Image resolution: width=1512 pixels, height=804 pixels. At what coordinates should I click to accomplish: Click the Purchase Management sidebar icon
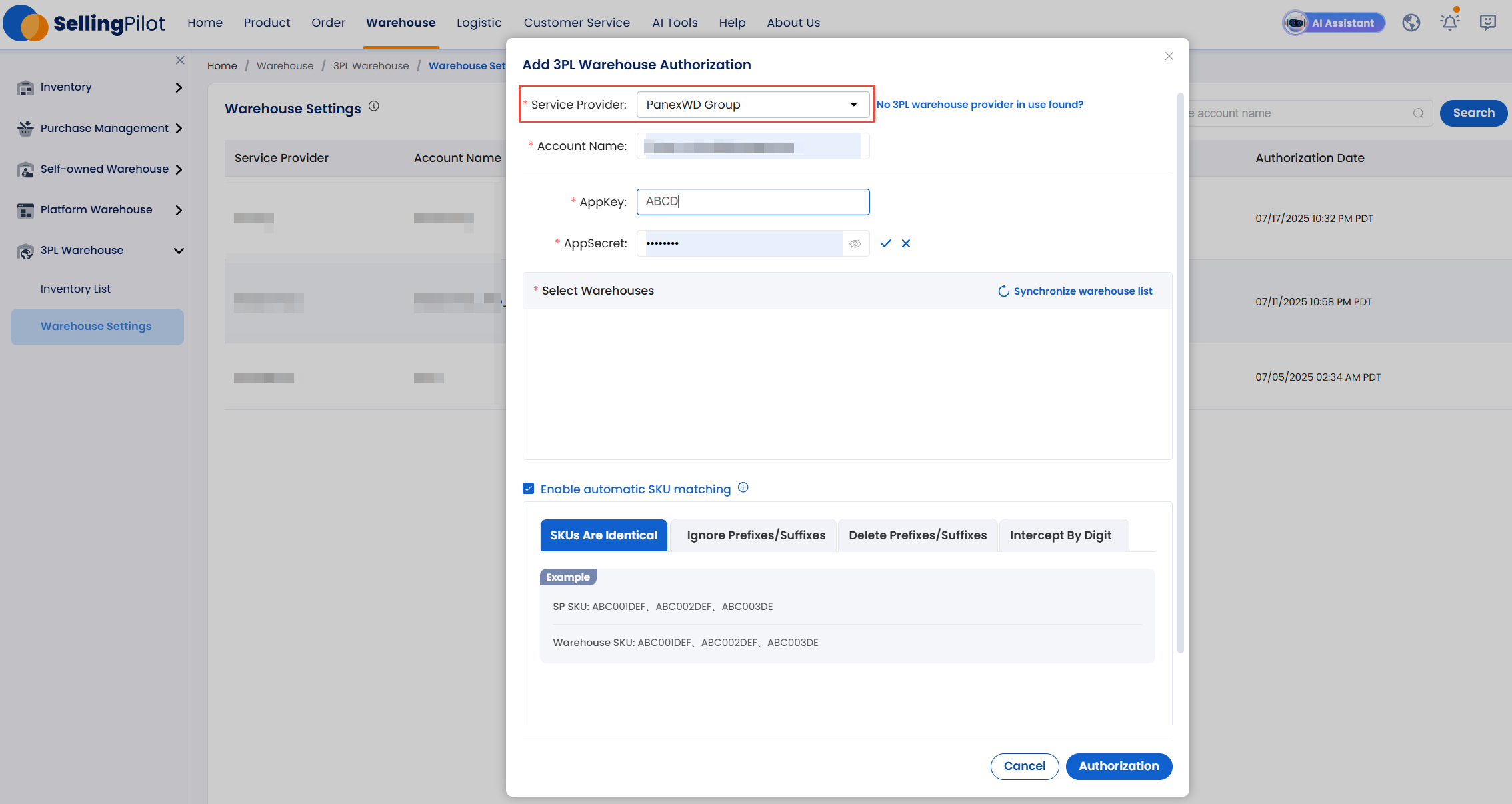tap(25, 128)
